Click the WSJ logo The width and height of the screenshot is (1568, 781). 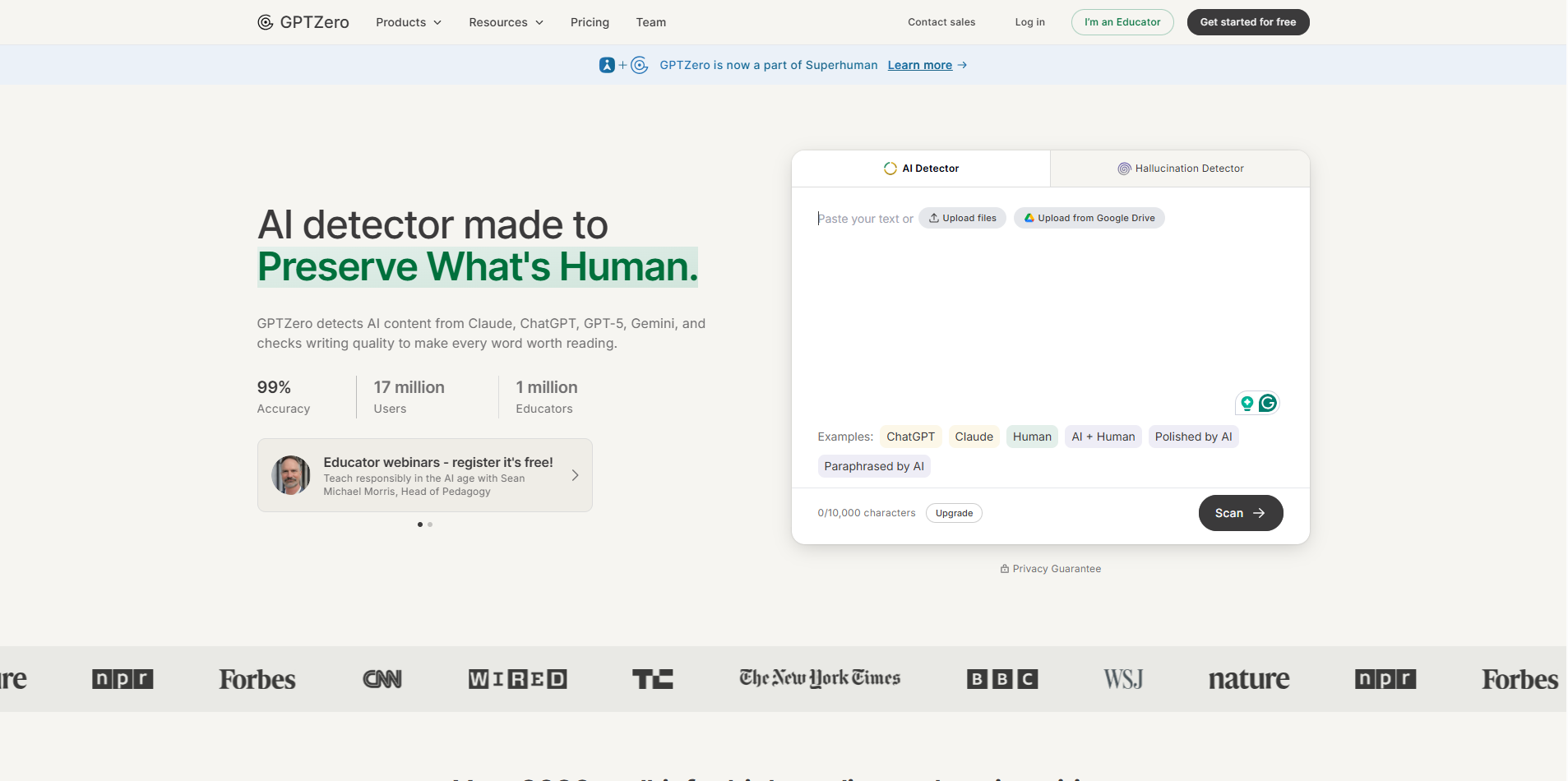click(1123, 679)
